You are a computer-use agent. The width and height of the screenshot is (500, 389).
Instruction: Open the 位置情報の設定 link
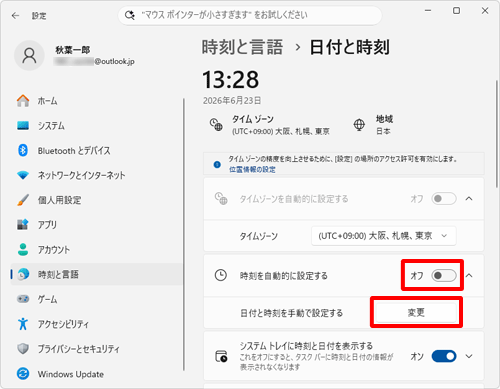tap(252, 170)
